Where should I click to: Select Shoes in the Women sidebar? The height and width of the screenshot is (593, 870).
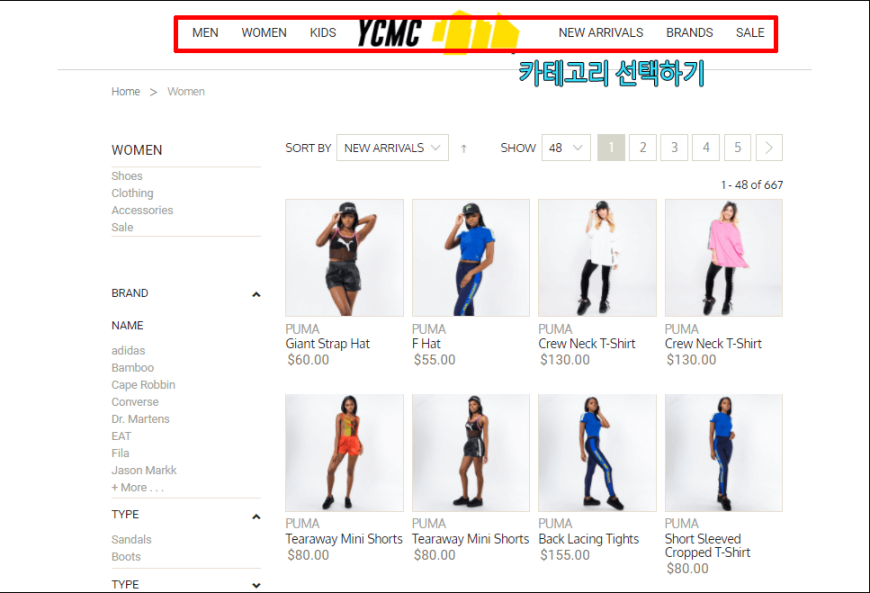(x=127, y=176)
